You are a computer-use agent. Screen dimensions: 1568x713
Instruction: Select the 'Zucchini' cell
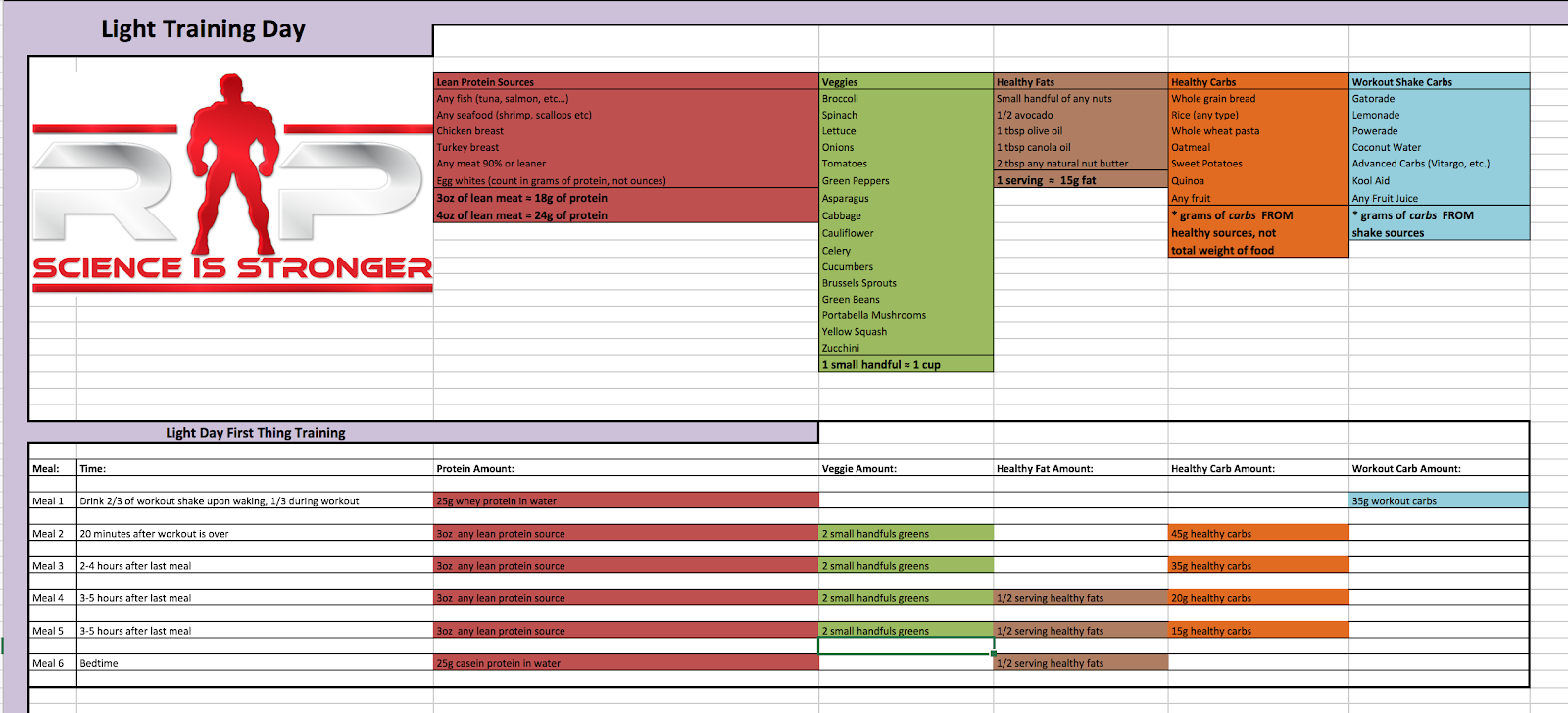pos(906,348)
